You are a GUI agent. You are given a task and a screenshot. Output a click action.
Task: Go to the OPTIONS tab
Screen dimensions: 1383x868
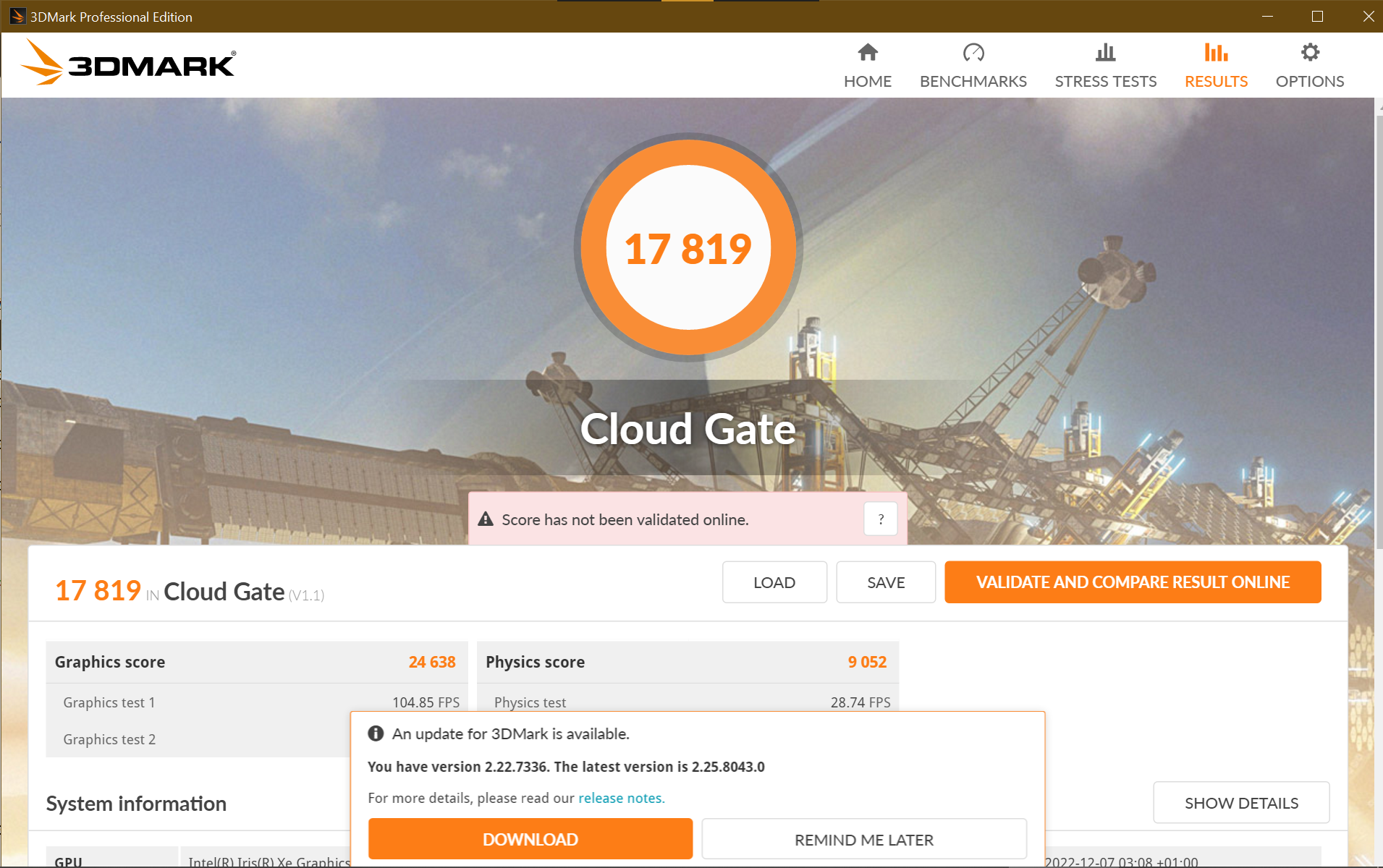1310,65
